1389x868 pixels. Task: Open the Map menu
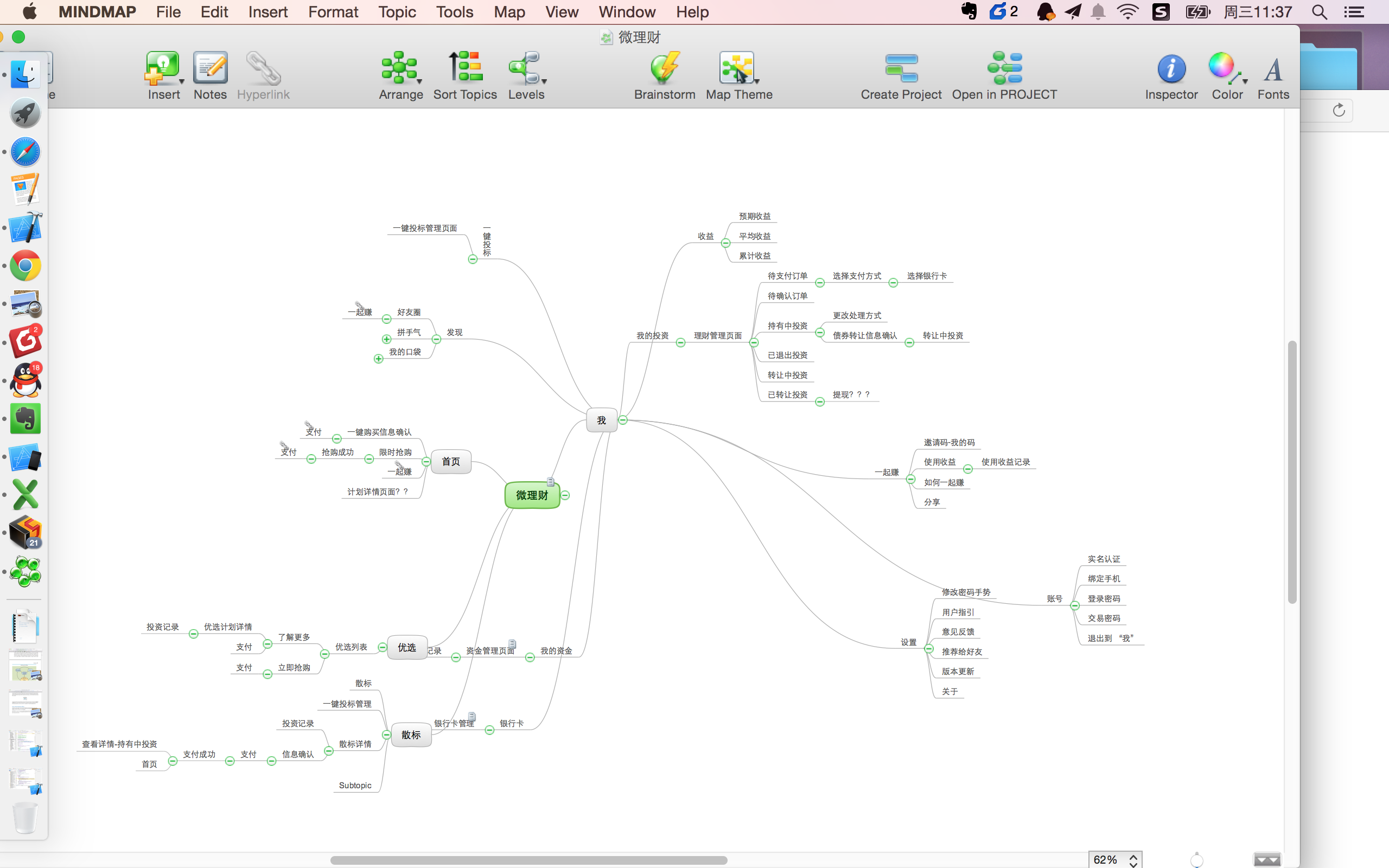(509, 12)
